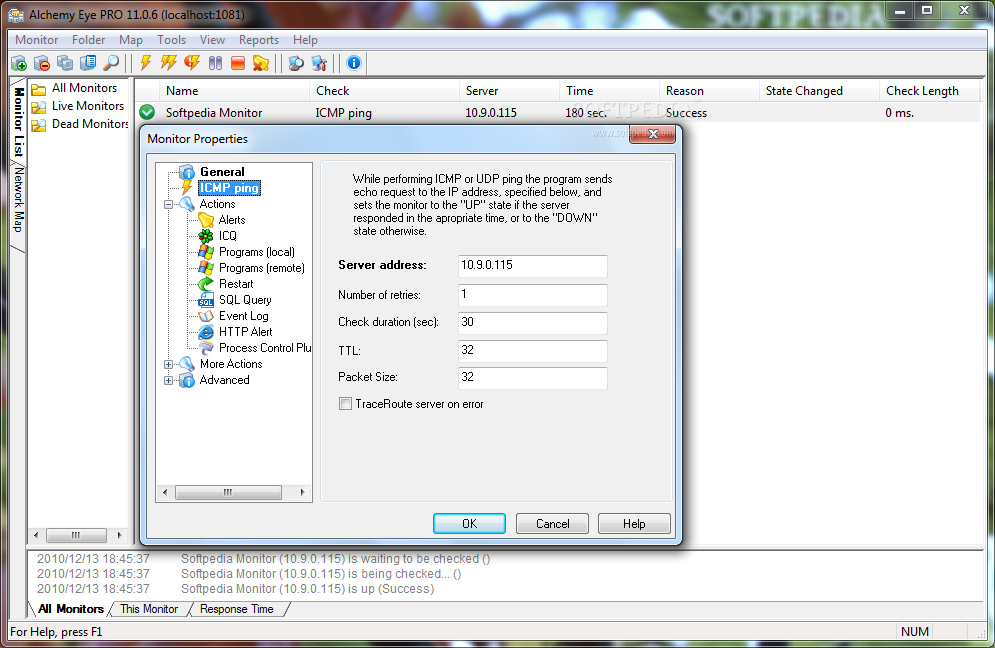Image resolution: width=995 pixels, height=648 pixels.
Task: Open the Folder menu
Action: 88,40
